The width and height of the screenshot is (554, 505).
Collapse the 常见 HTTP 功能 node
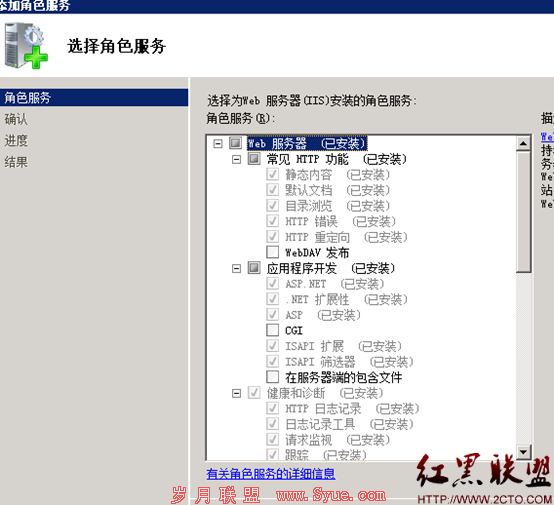(x=236, y=160)
